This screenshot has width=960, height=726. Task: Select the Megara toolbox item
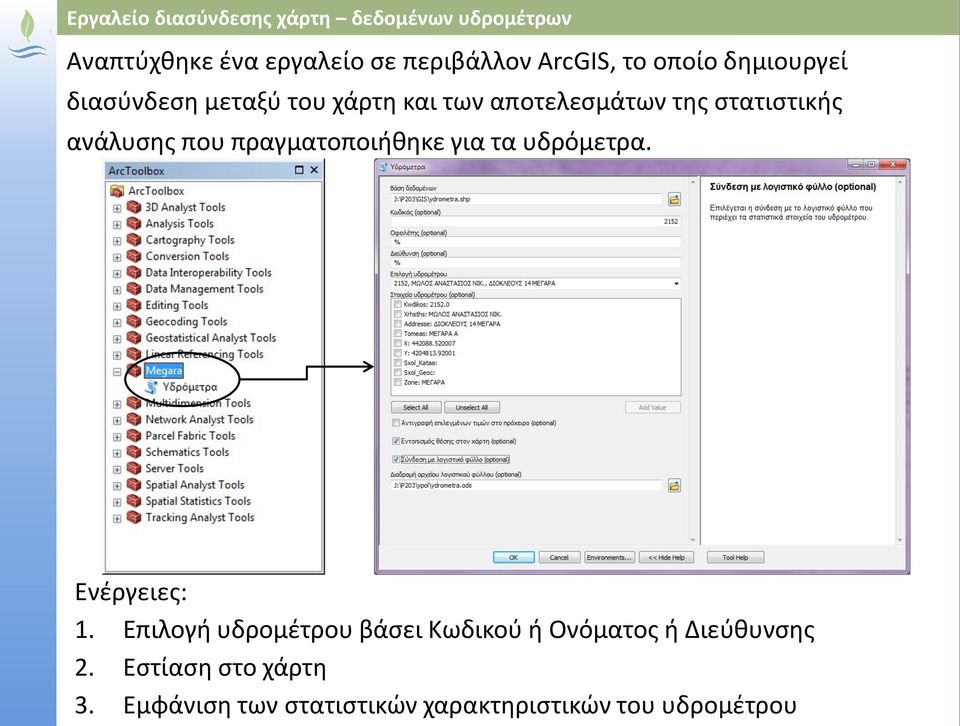point(163,370)
